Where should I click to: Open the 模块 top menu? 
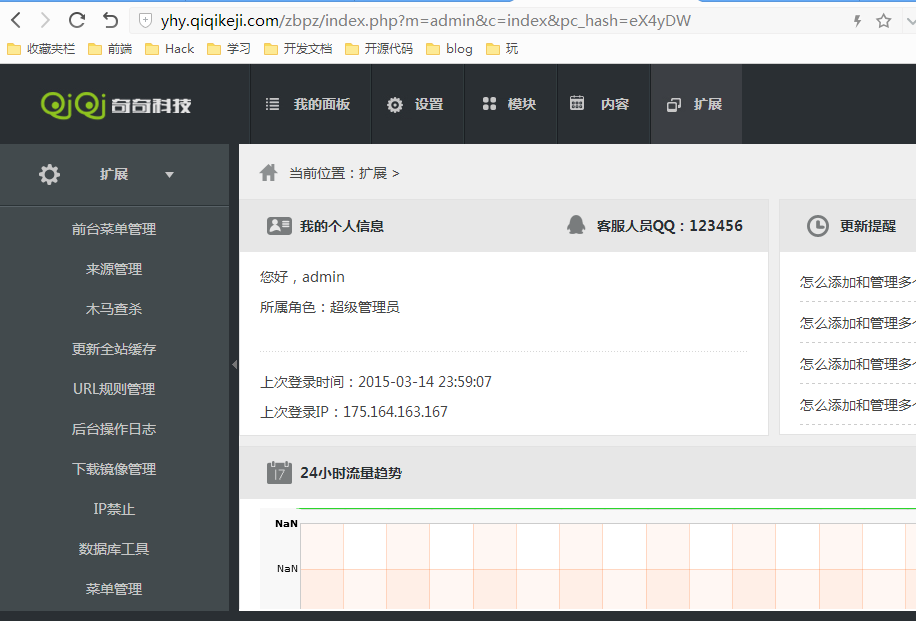511,104
